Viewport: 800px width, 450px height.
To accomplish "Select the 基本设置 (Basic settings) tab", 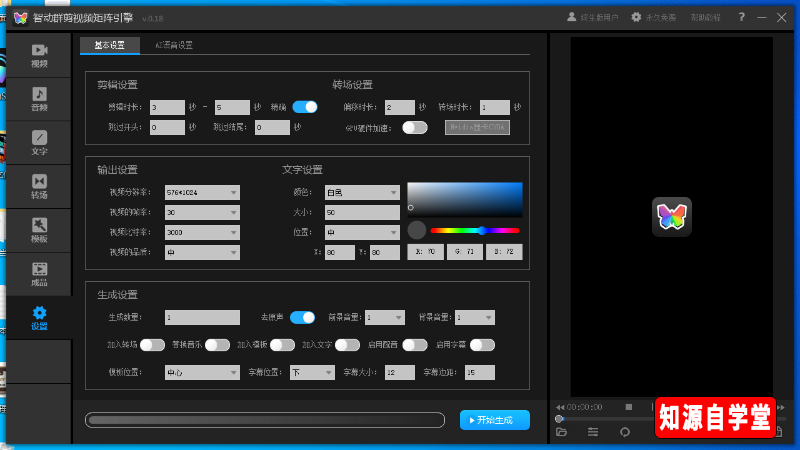I will (x=110, y=45).
